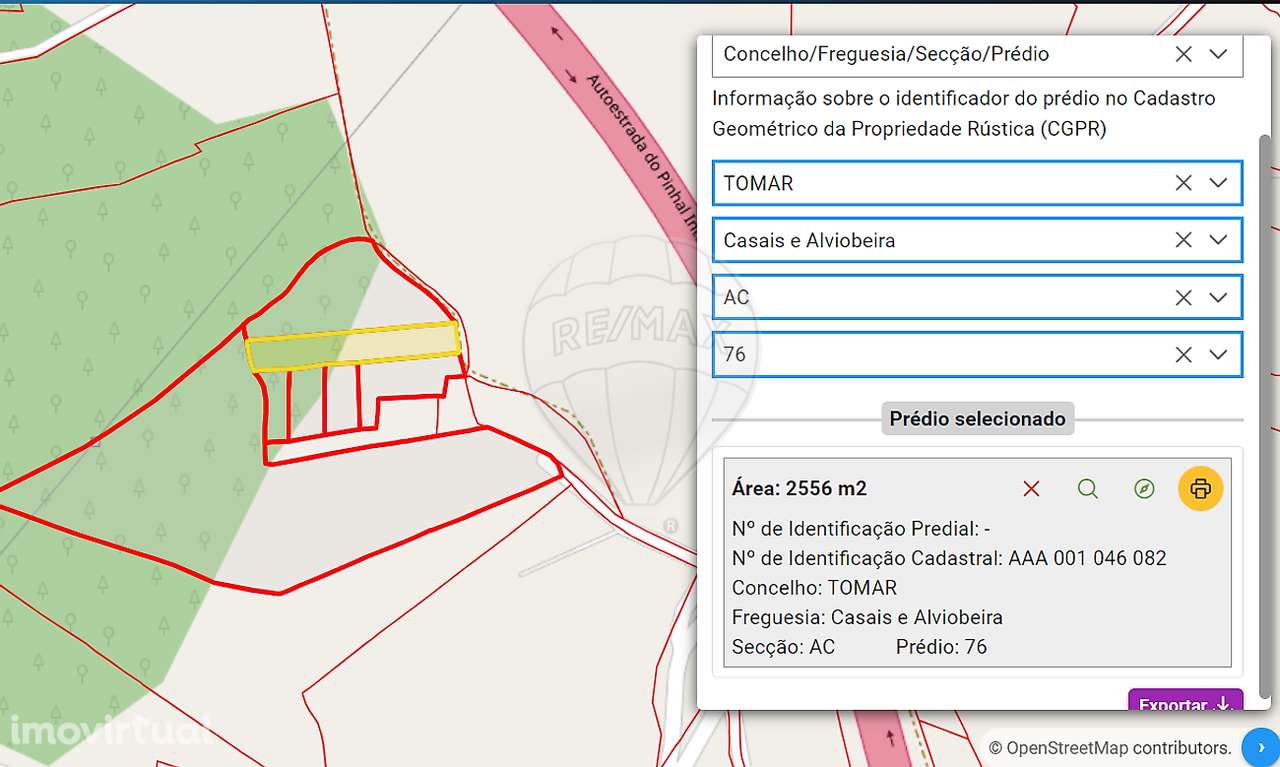Click the Concelho: TOMAR details line
Screen dimensions: 1280x767
815,587
